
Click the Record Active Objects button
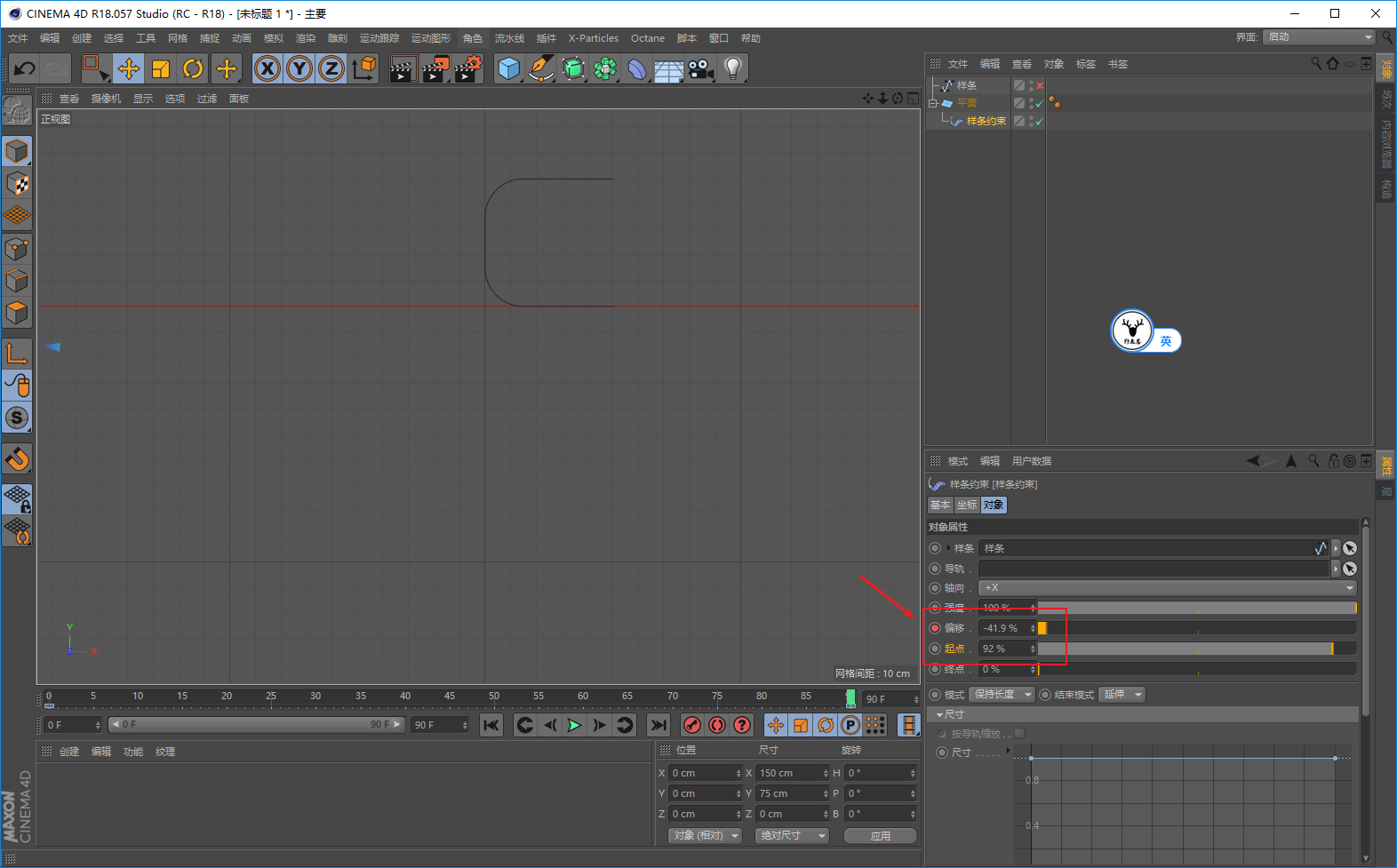(692, 725)
